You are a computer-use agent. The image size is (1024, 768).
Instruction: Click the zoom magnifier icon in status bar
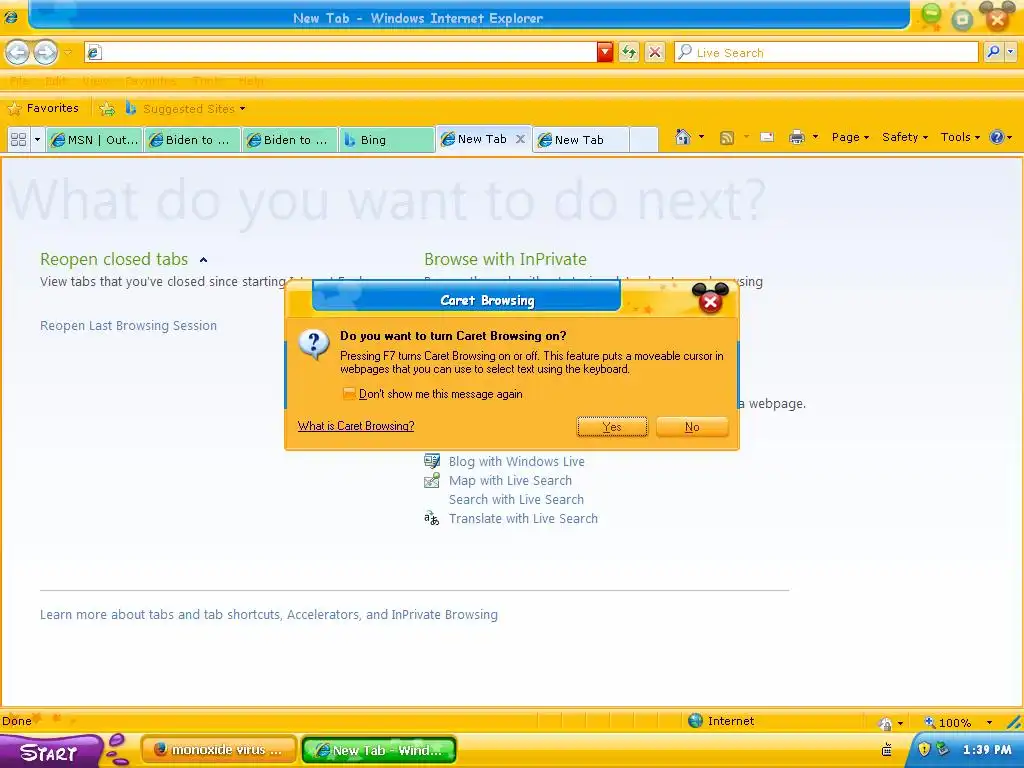tap(930, 722)
